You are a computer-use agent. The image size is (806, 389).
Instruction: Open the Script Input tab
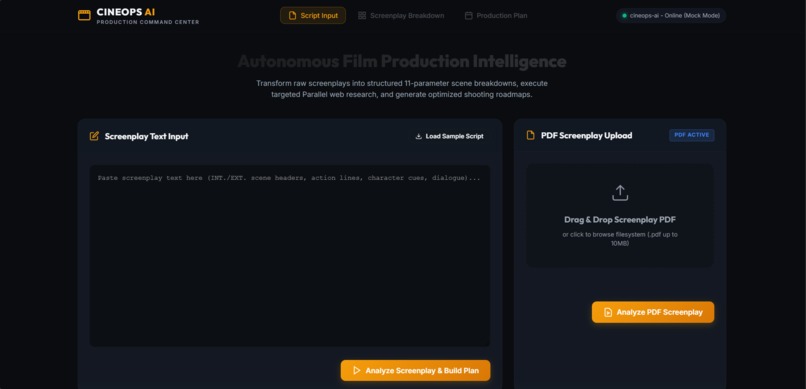tap(313, 15)
